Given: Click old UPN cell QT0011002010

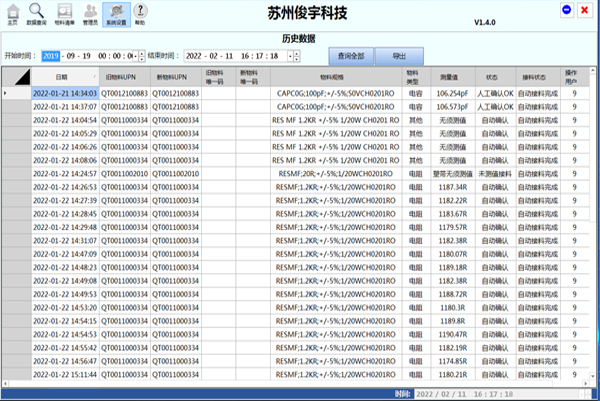Looking at the screenshot, I should pos(125,174).
